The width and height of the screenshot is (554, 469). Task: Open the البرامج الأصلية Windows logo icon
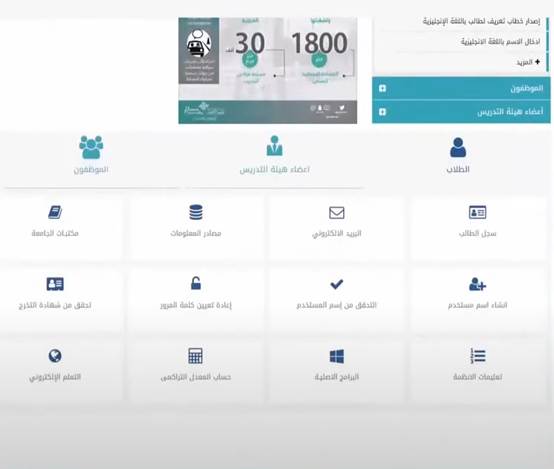click(337, 356)
